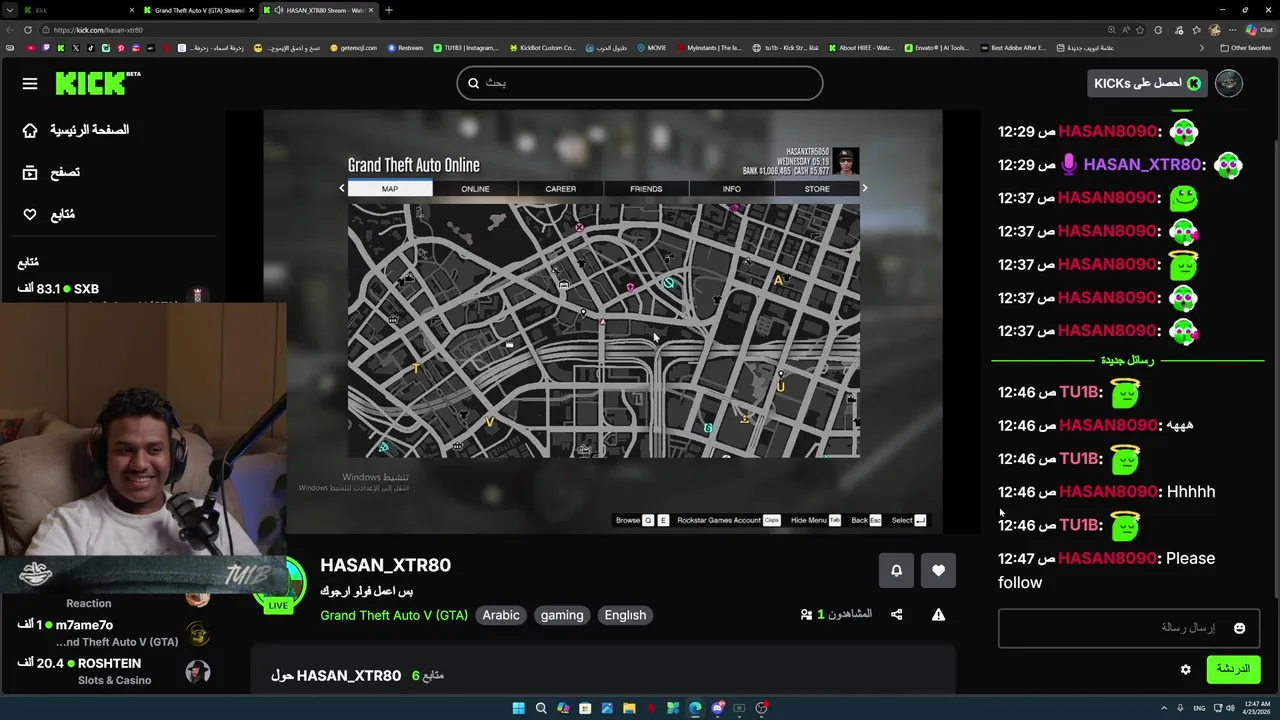Open the Windows Start menu
The image size is (1280, 720).
[518, 708]
